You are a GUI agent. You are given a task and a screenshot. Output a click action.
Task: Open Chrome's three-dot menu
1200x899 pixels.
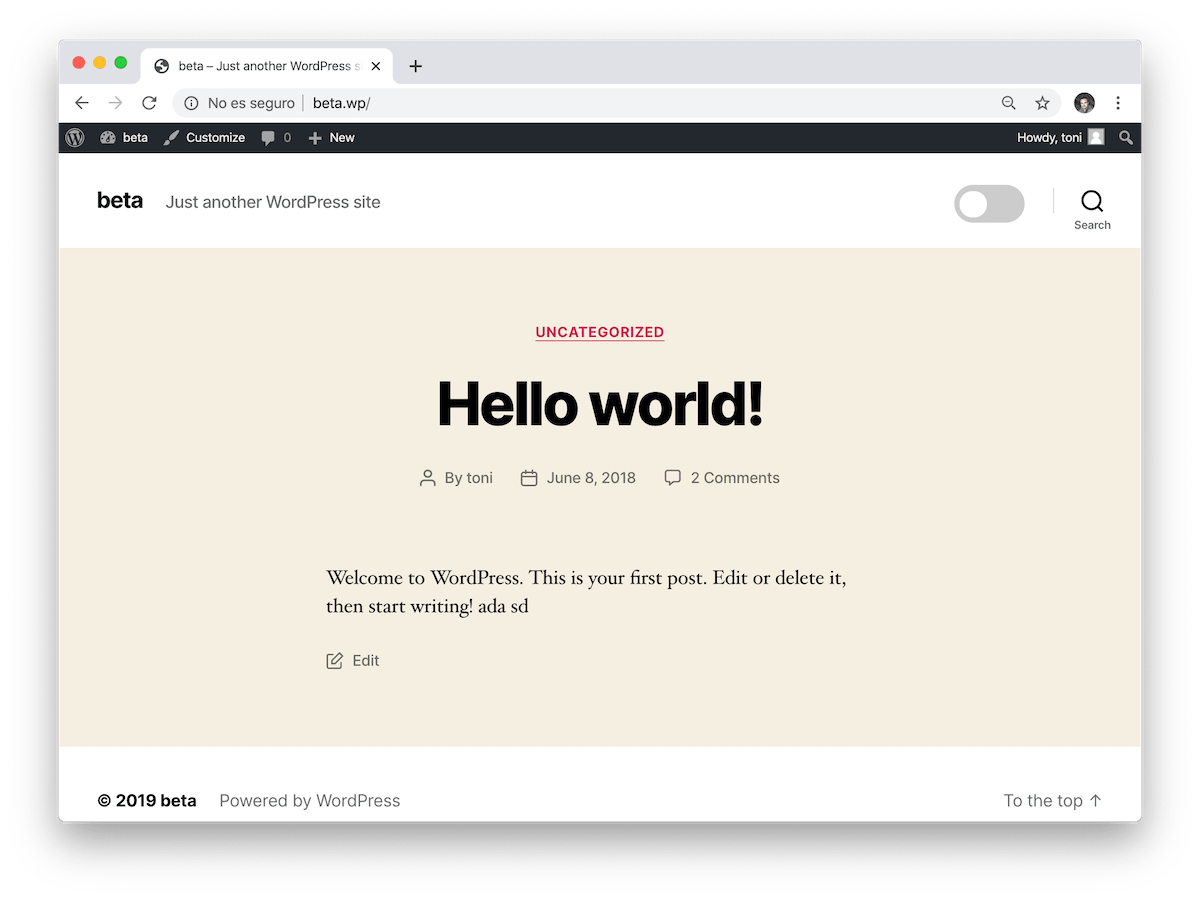1118,103
